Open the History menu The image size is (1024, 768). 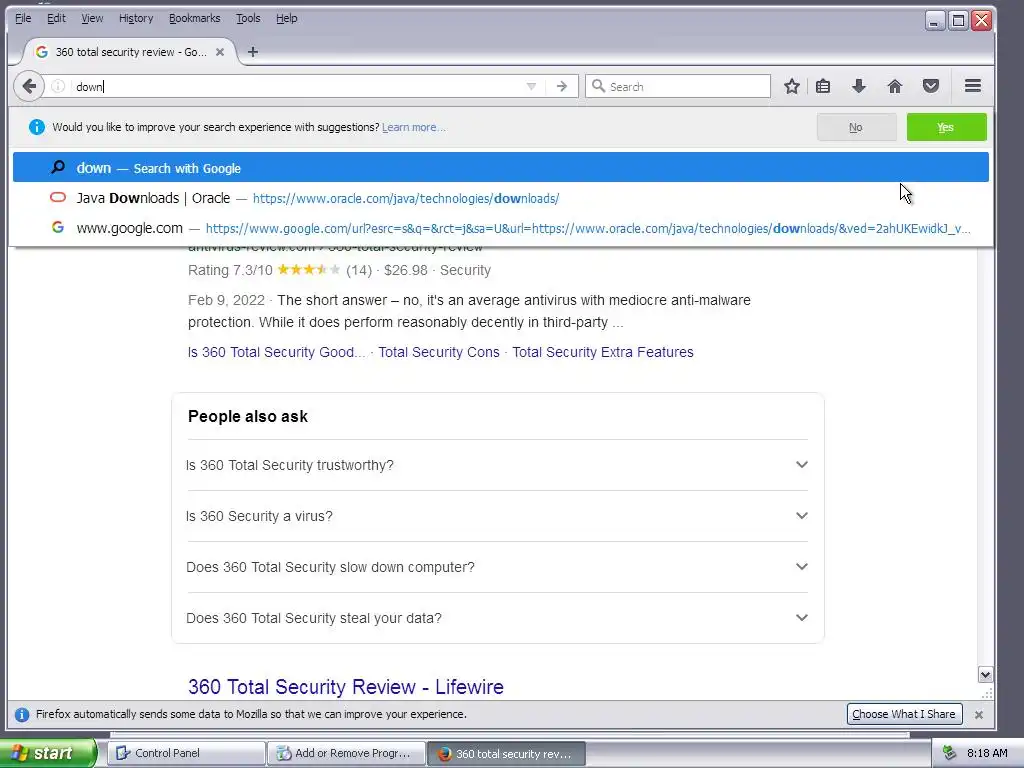tap(136, 18)
